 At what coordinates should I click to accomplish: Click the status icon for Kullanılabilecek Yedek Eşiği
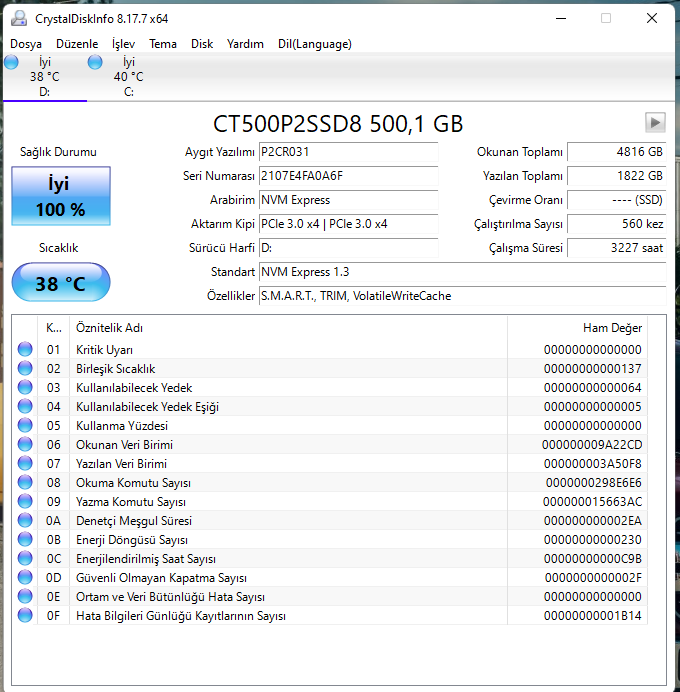click(x=25, y=406)
